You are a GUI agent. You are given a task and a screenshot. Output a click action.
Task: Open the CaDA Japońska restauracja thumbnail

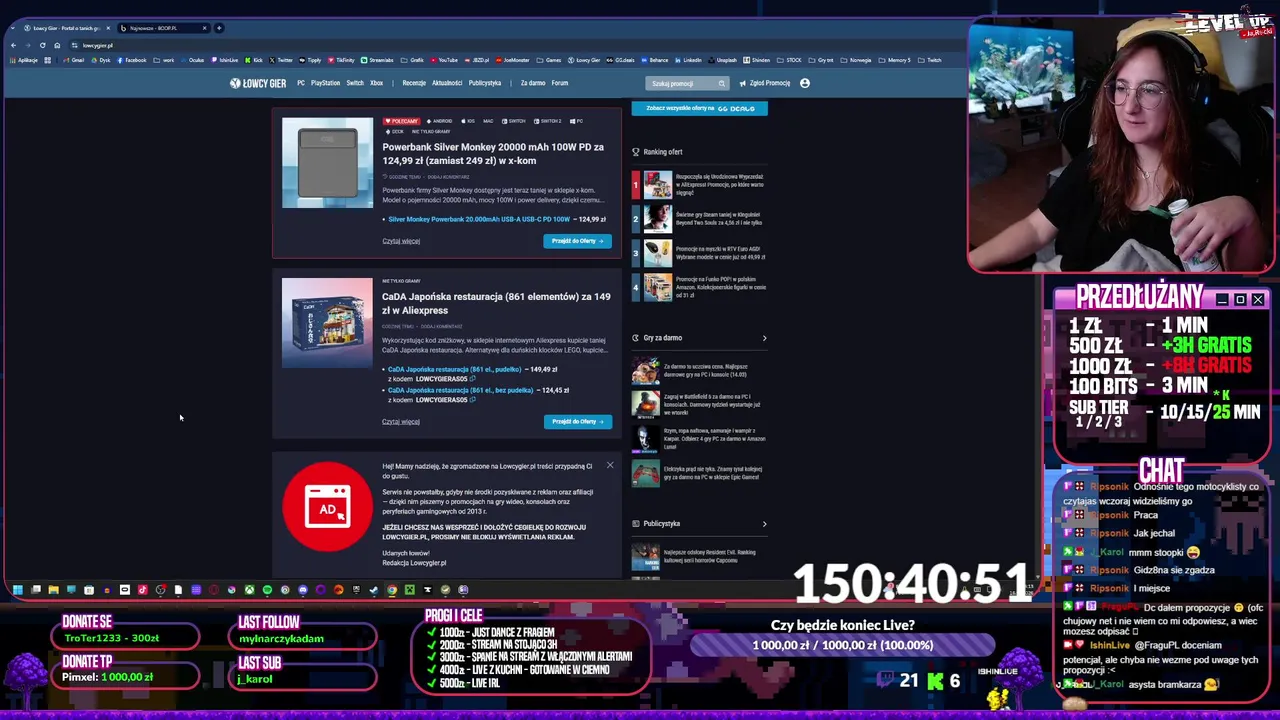327,323
